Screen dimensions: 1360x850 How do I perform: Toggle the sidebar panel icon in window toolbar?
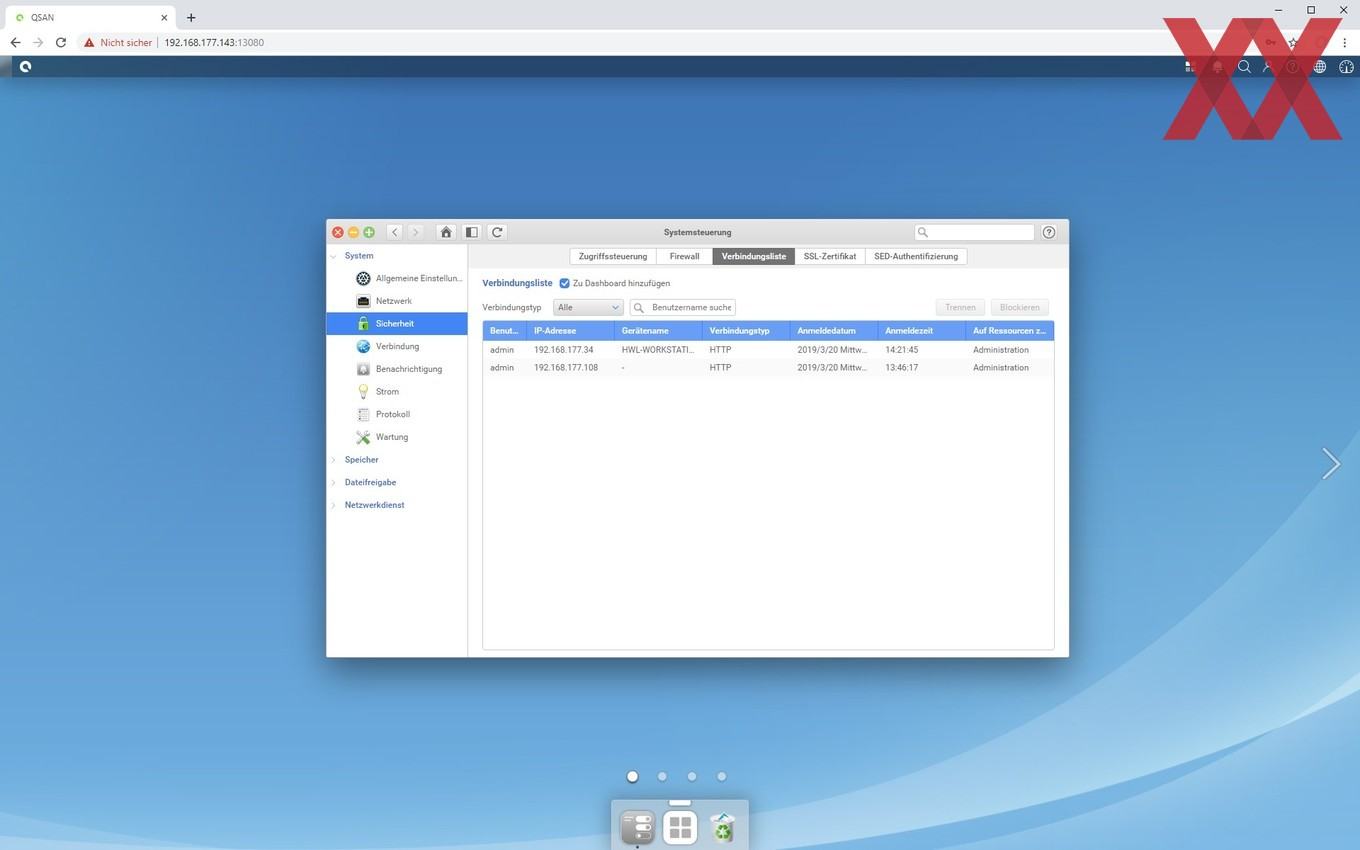pos(472,232)
